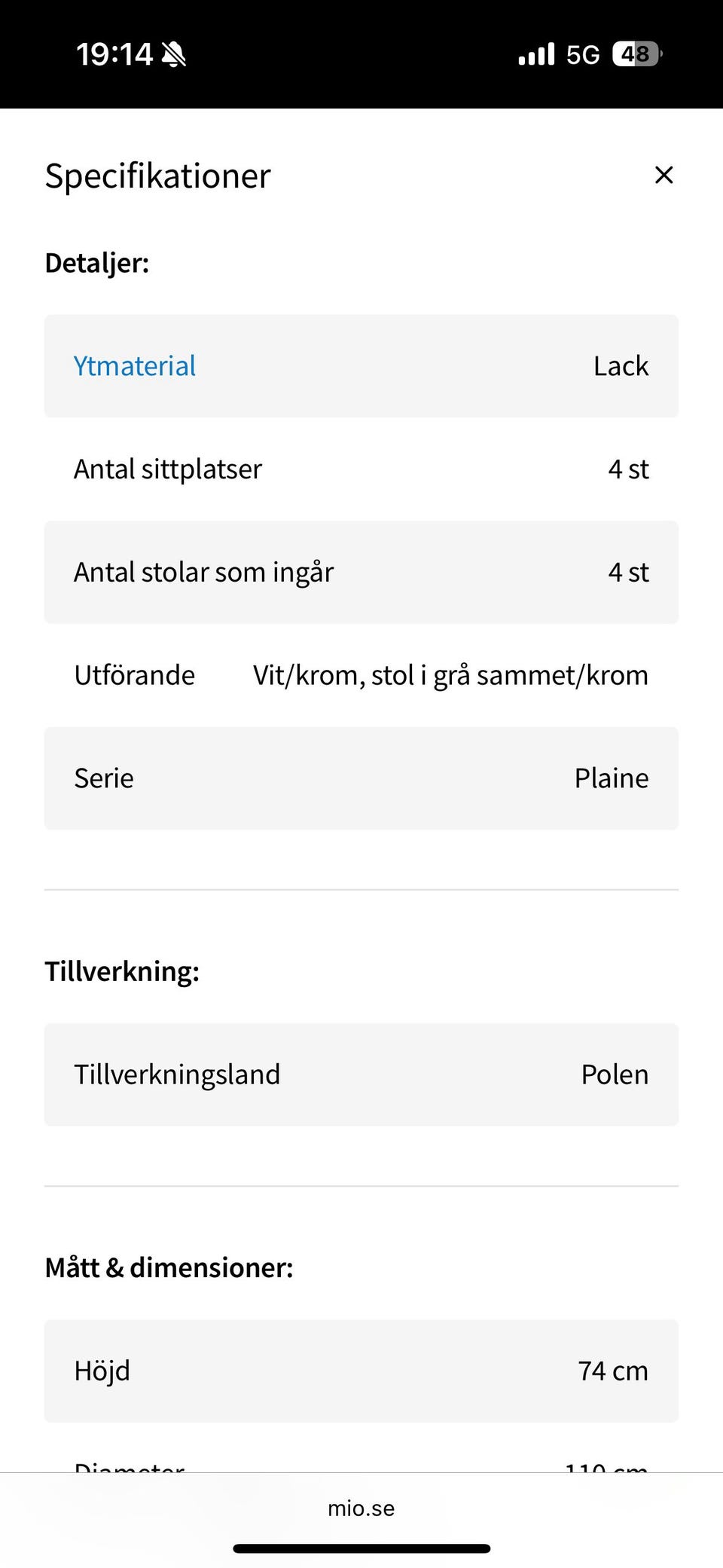This screenshot has width=723, height=1568.
Task: Tap the Mått & dimensioner heading
Action: tap(169, 1267)
